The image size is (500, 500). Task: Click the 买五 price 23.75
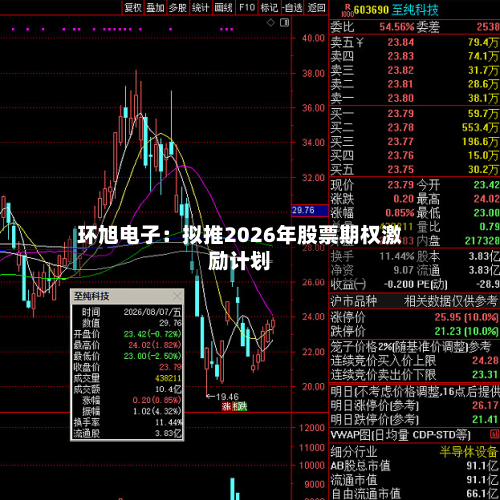401,170
